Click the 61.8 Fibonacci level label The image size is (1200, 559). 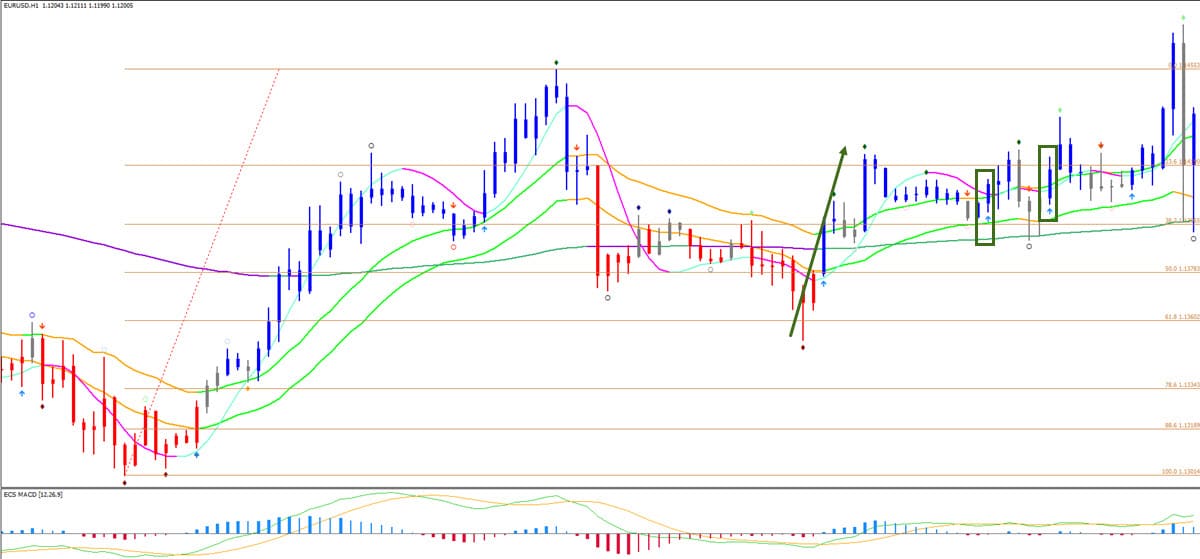(1181, 317)
